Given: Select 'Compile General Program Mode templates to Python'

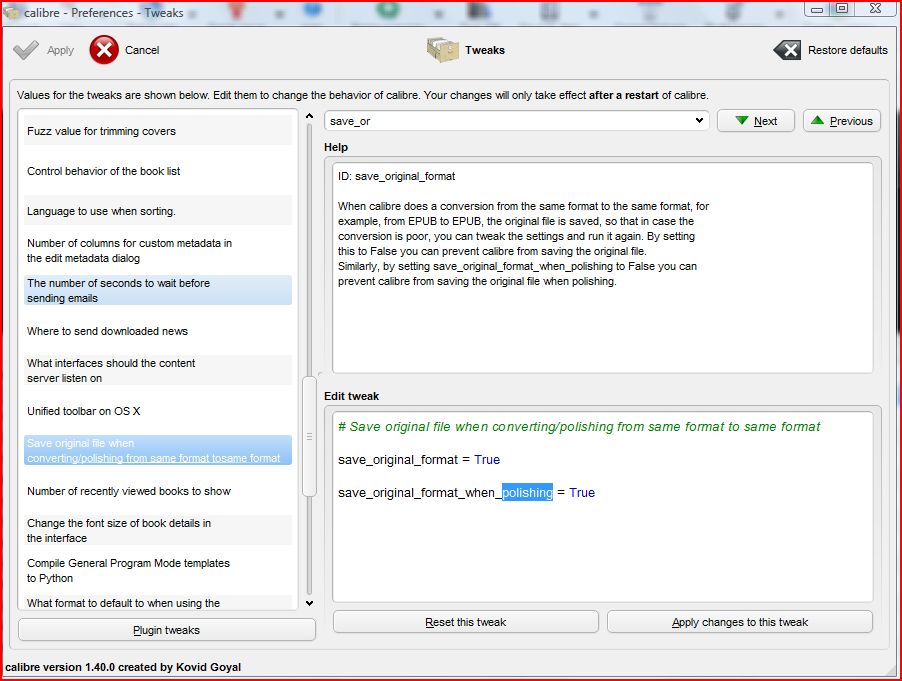Looking at the screenshot, I should click(x=158, y=571).
